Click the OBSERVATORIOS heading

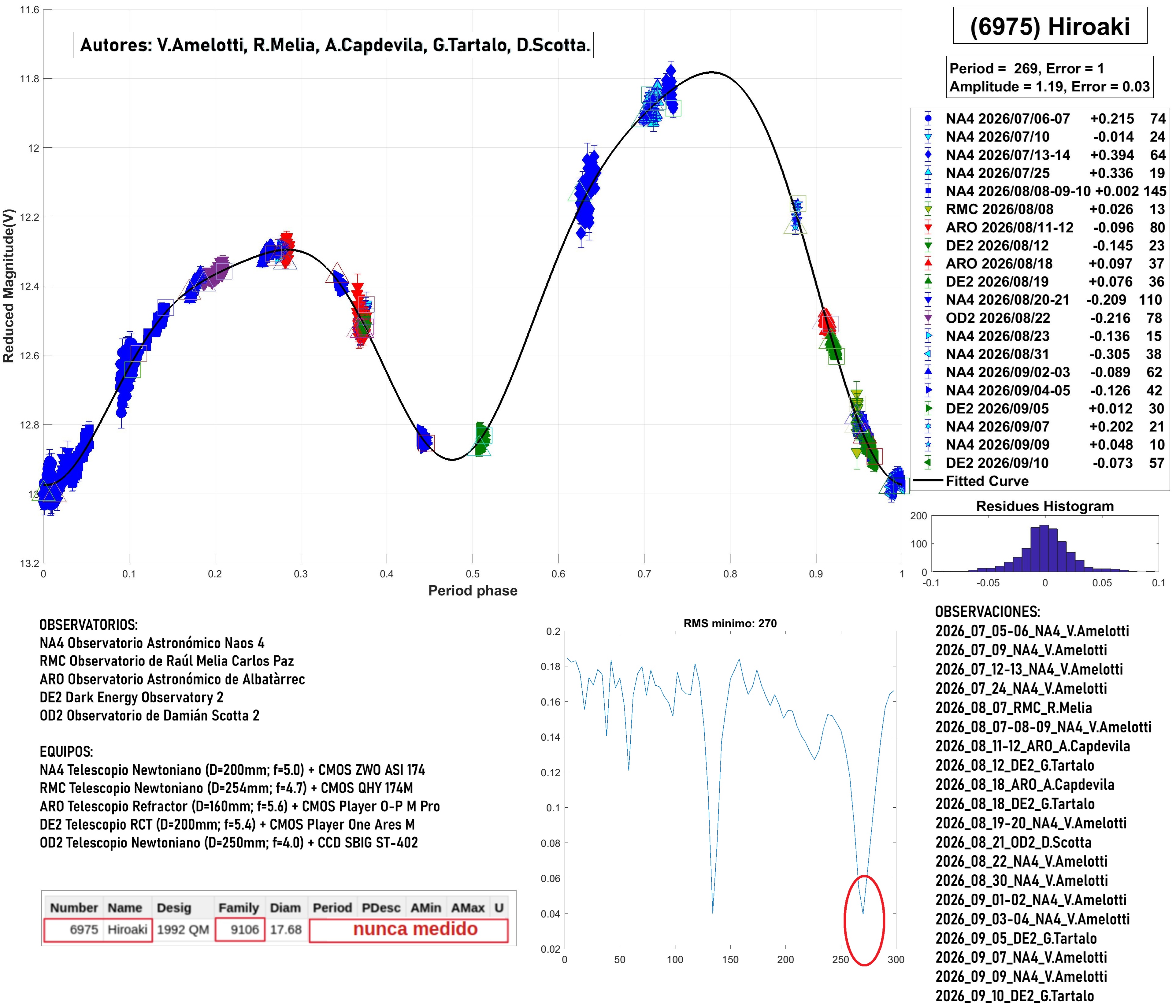pyautogui.click(x=88, y=625)
